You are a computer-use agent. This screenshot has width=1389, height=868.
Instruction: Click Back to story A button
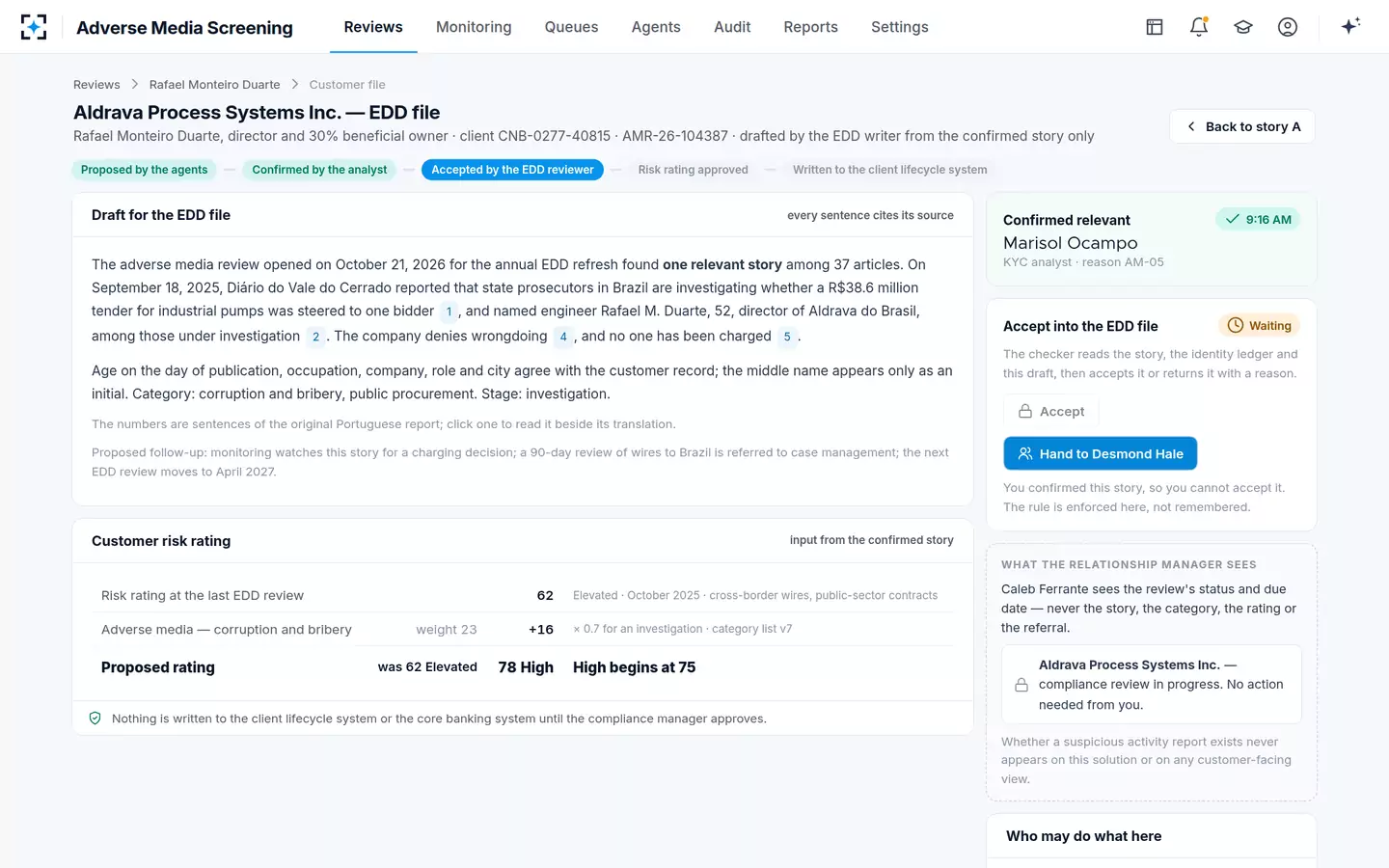[1242, 126]
